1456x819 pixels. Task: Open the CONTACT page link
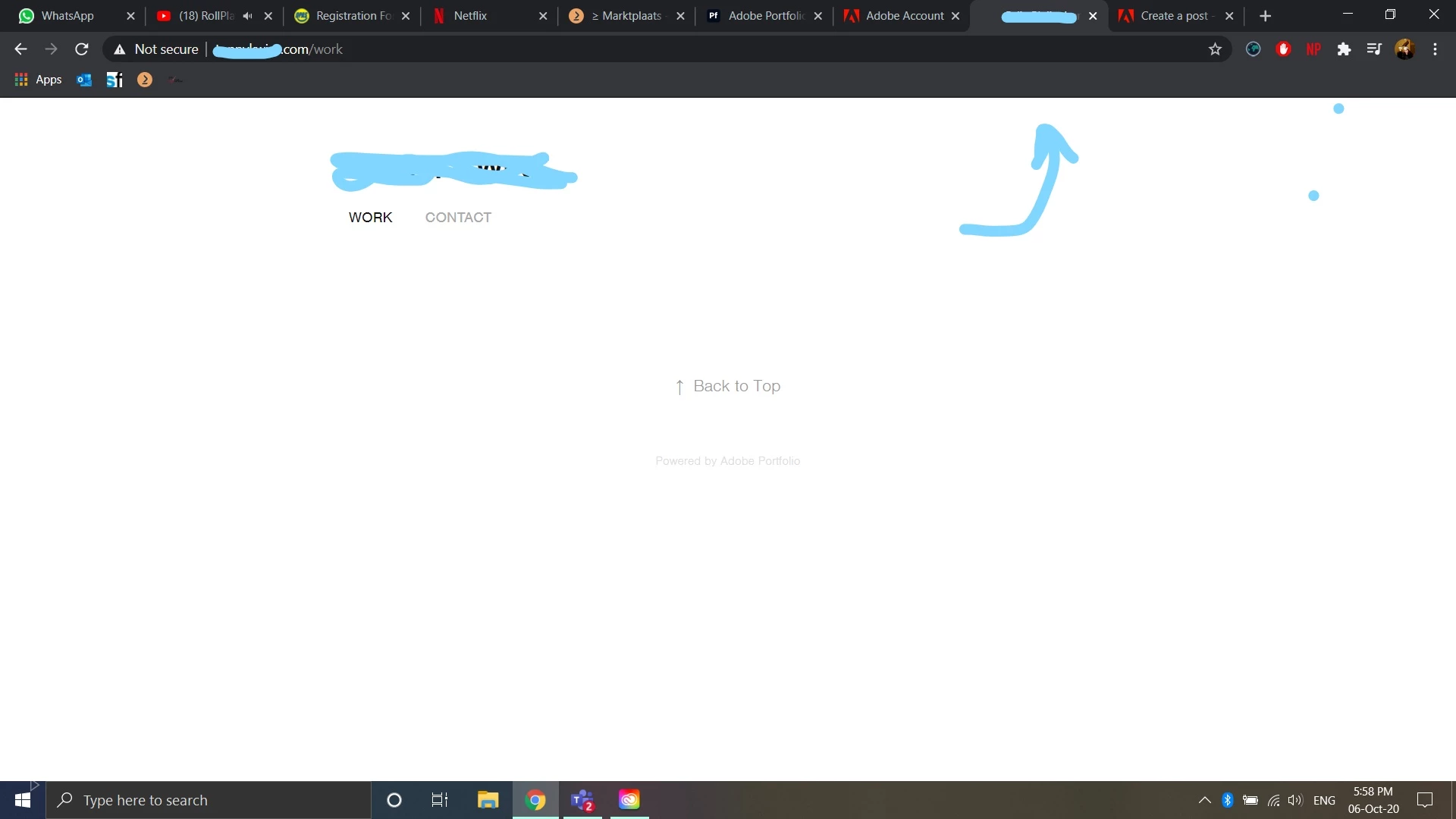[458, 218]
